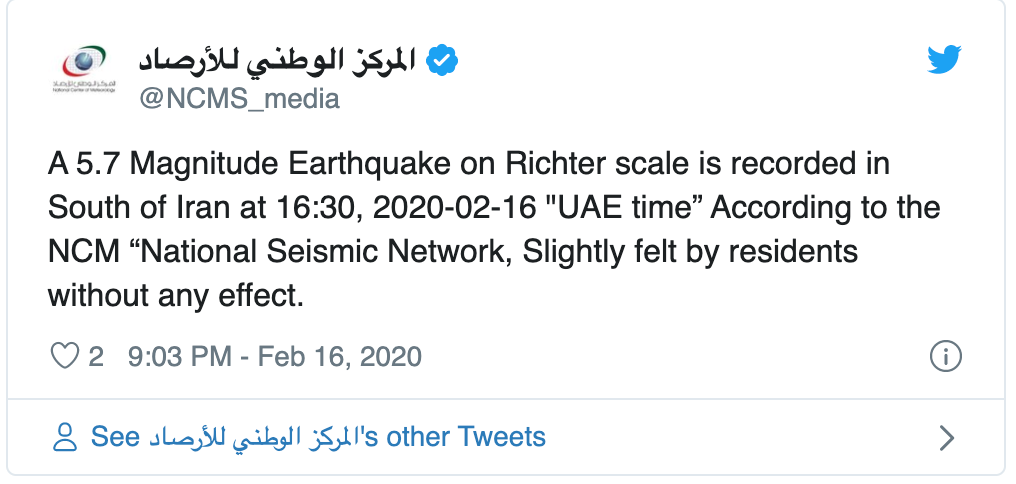This screenshot has height=484, width=1016.
Task: Open the @NCMS_media handle link
Action: click(x=238, y=99)
